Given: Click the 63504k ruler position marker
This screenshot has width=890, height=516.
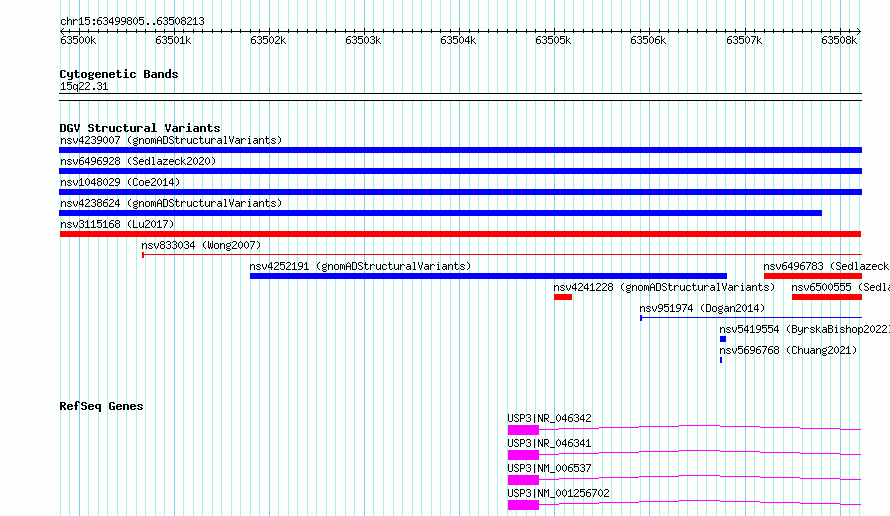Looking at the screenshot, I should point(458,40).
